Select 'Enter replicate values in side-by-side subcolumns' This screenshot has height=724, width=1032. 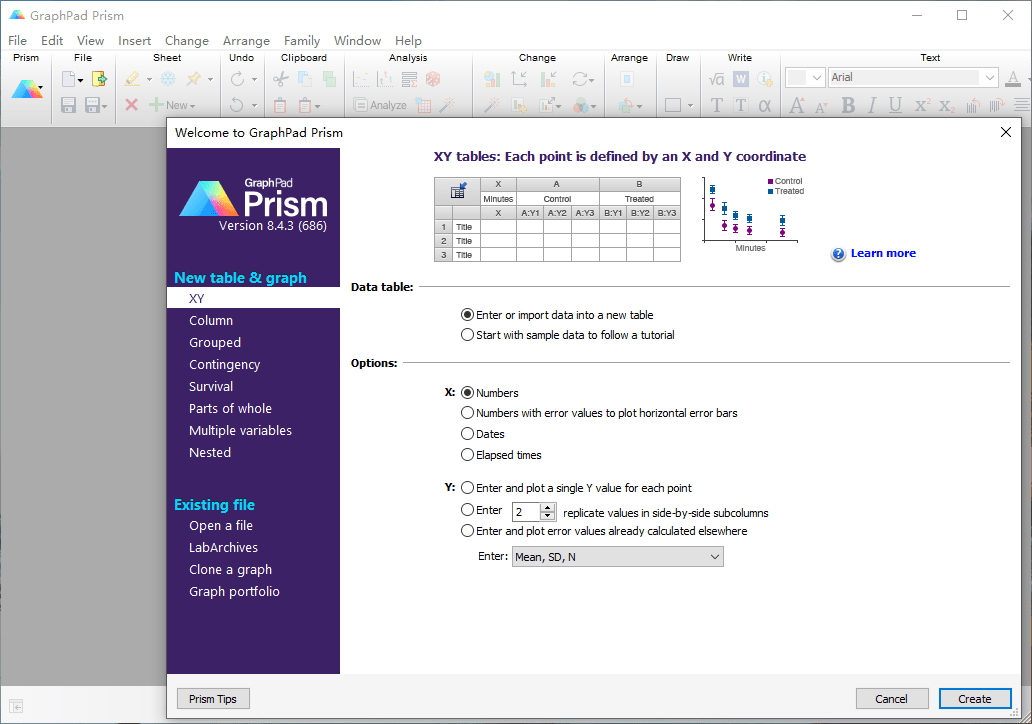coord(467,509)
